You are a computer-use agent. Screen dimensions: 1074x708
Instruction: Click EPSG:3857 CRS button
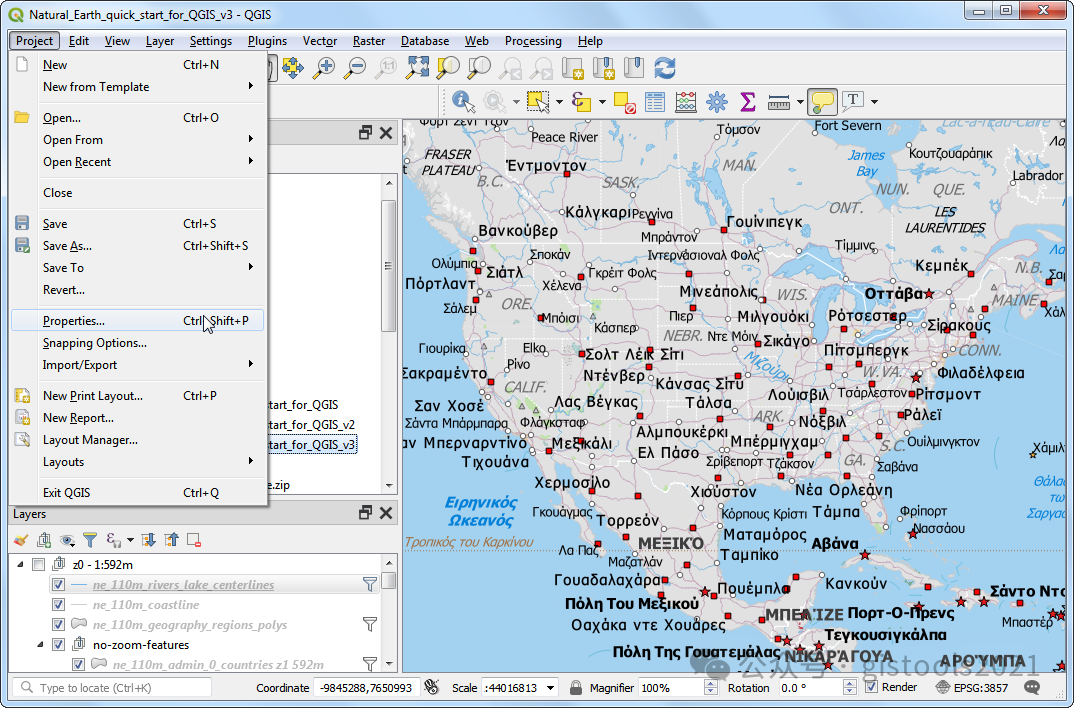click(973, 687)
